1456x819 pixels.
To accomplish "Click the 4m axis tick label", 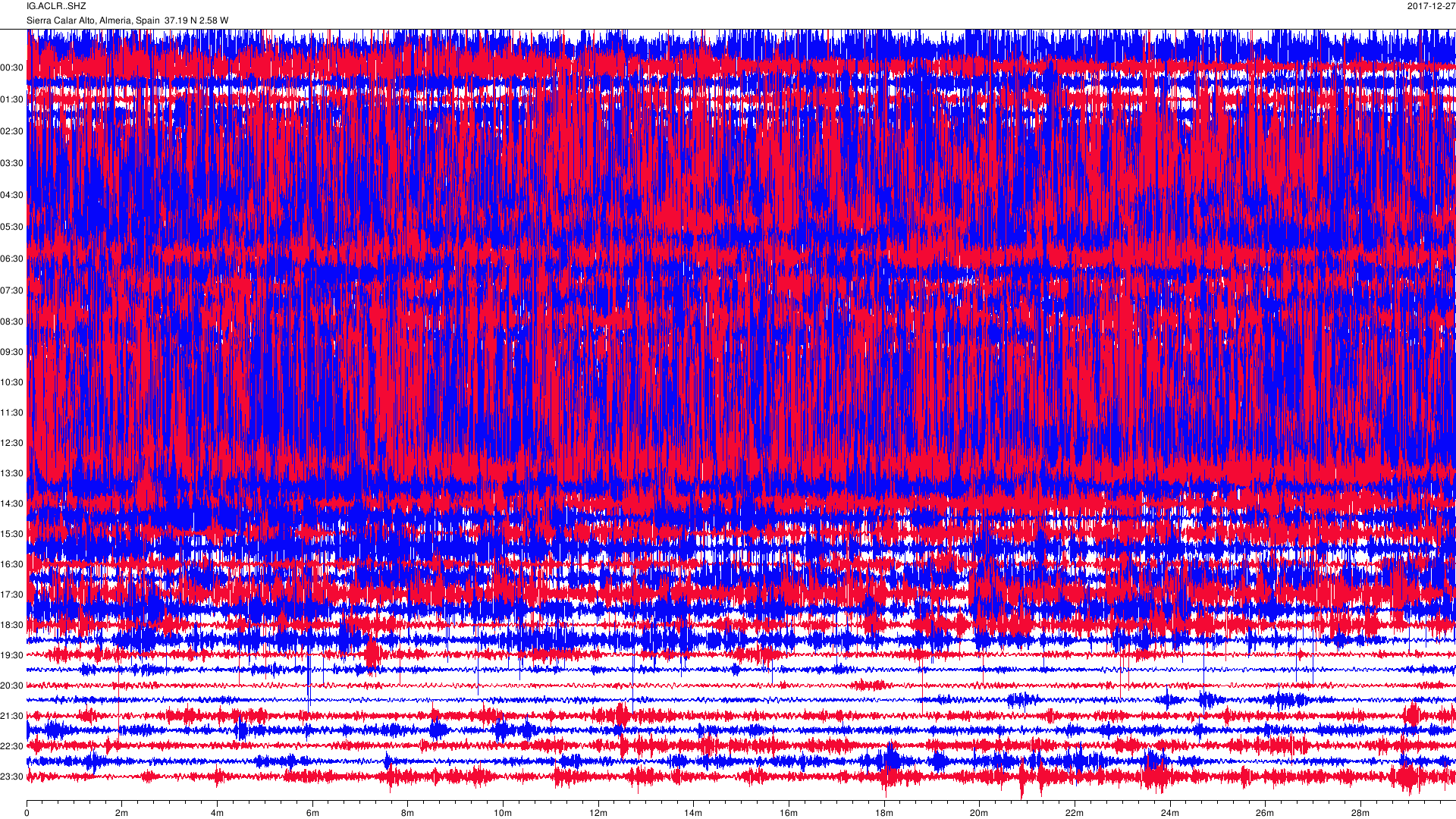I will pos(217,813).
